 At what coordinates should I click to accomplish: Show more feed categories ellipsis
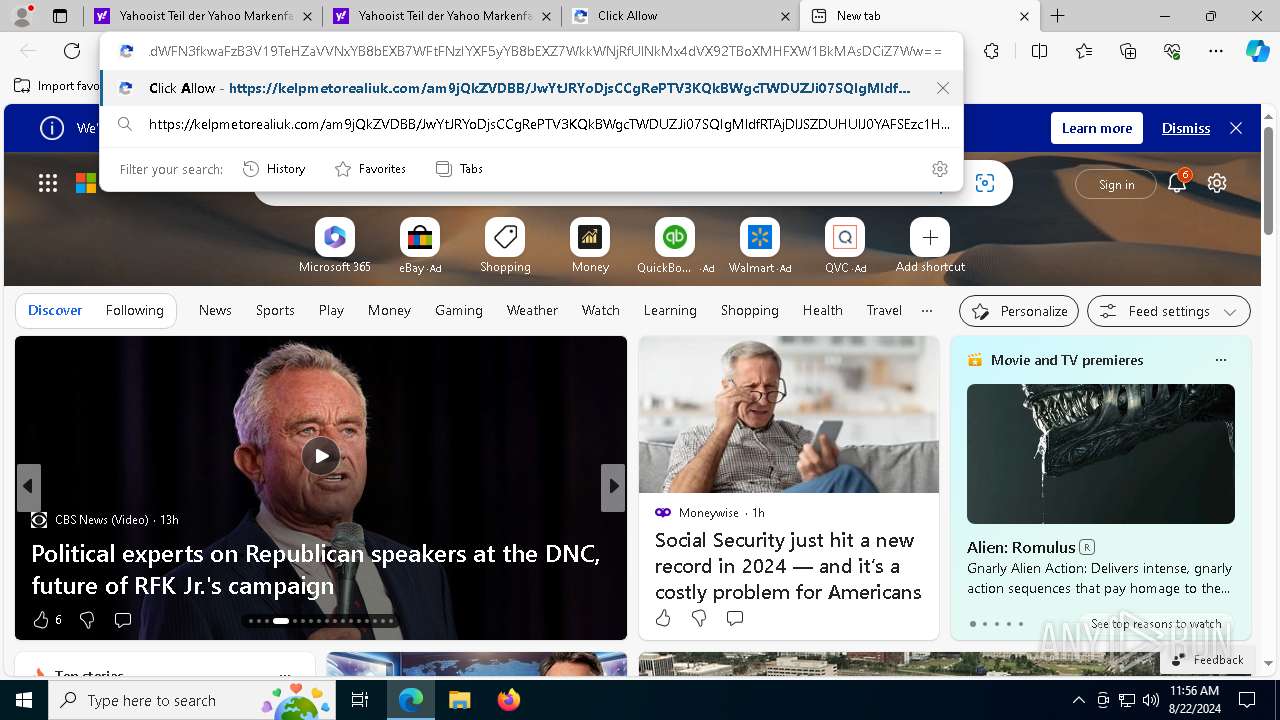(927, 310)
